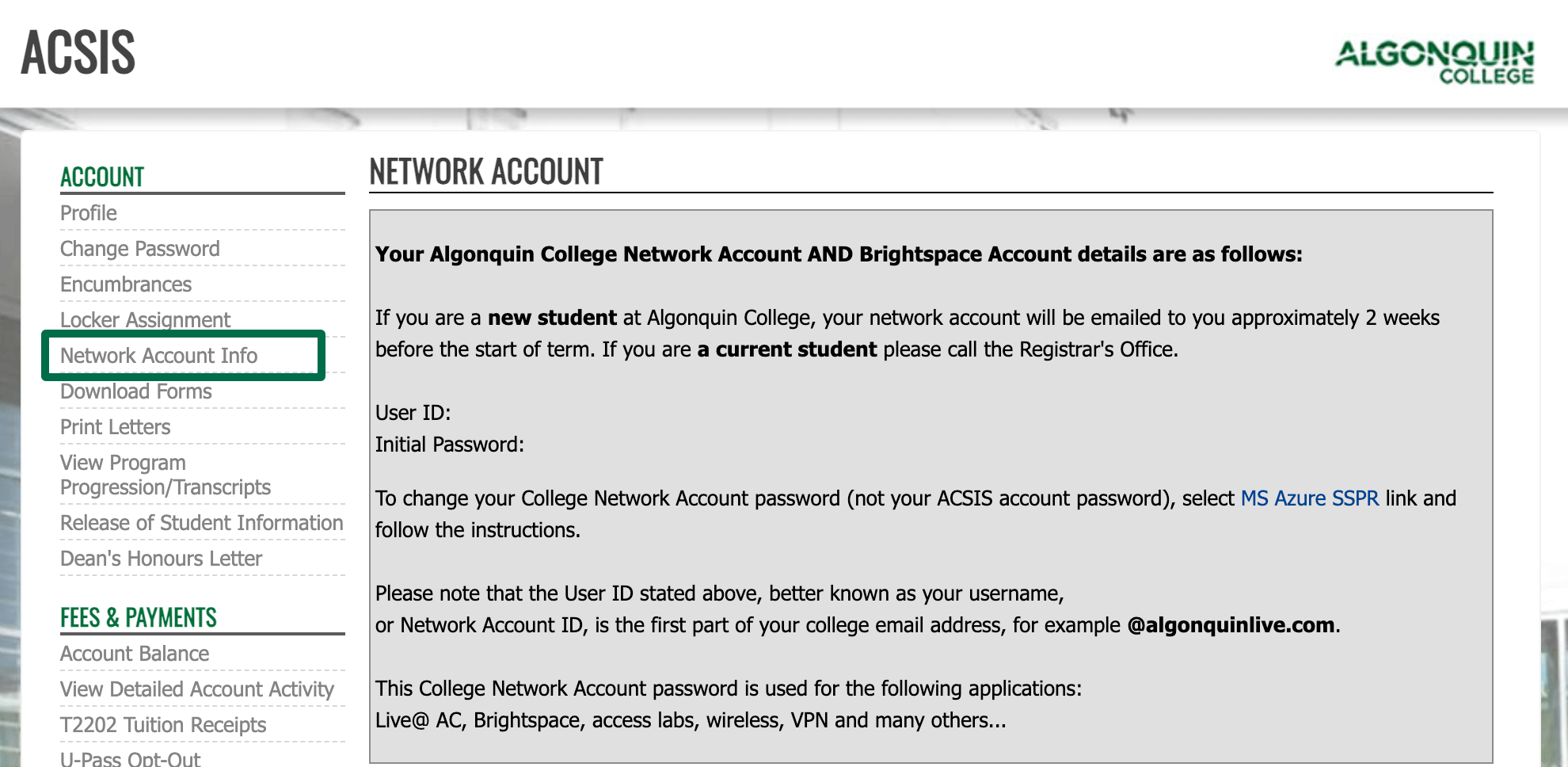Open View Detailed Account Activity

pyautogui.click(x=197, y=689)
